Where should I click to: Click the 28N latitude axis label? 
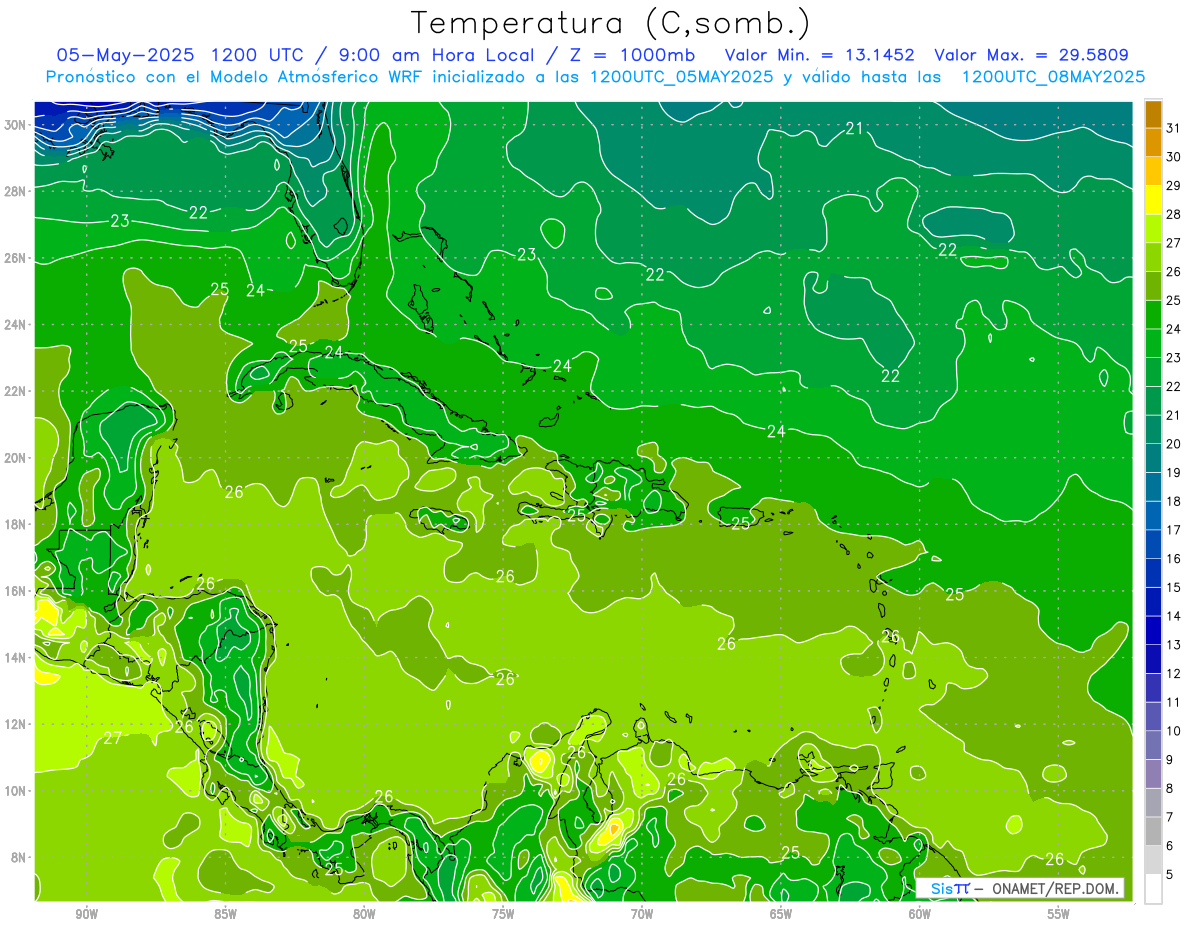coord(15,191)
